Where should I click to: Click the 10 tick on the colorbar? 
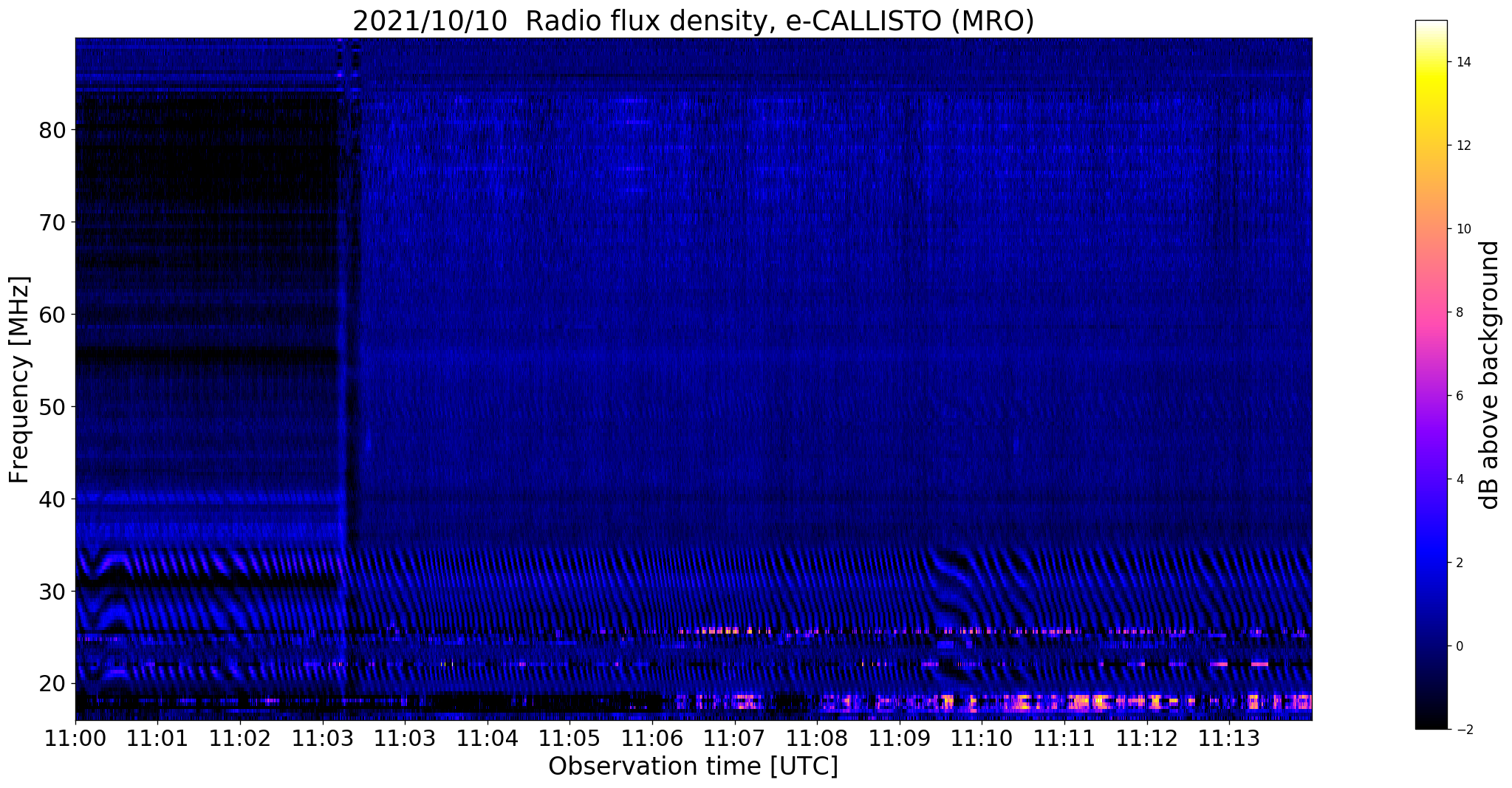1463,229
